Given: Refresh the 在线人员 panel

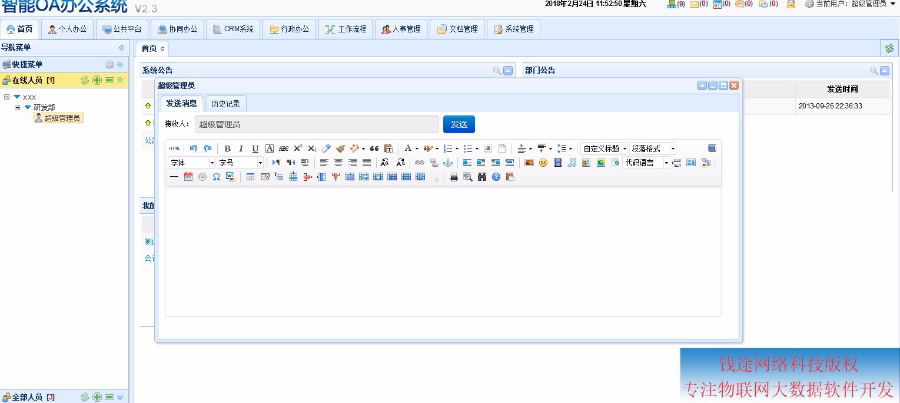Looking at the screenshot, I should coord(85,80).
